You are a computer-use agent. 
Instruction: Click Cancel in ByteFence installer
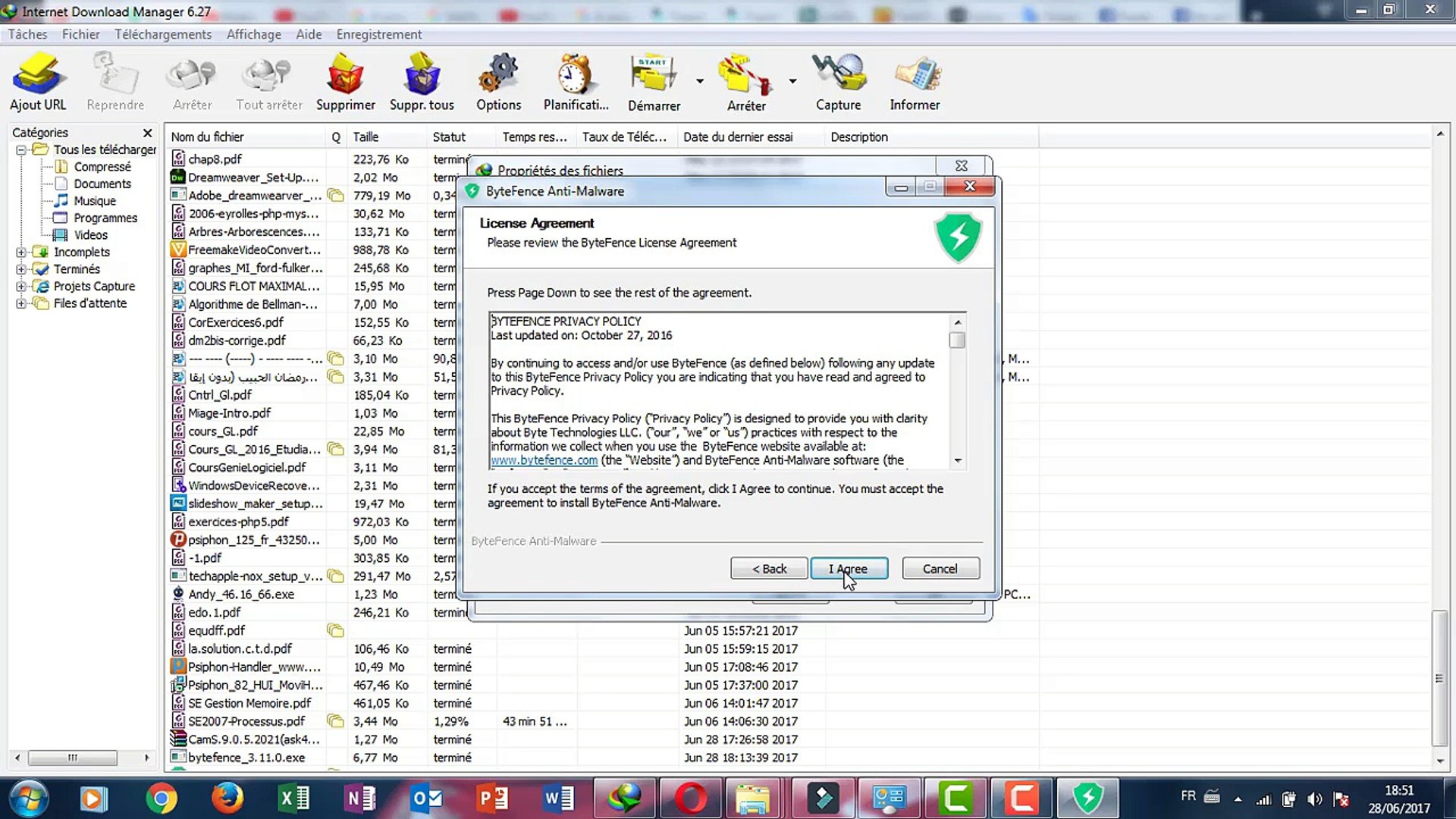point(940,569)
